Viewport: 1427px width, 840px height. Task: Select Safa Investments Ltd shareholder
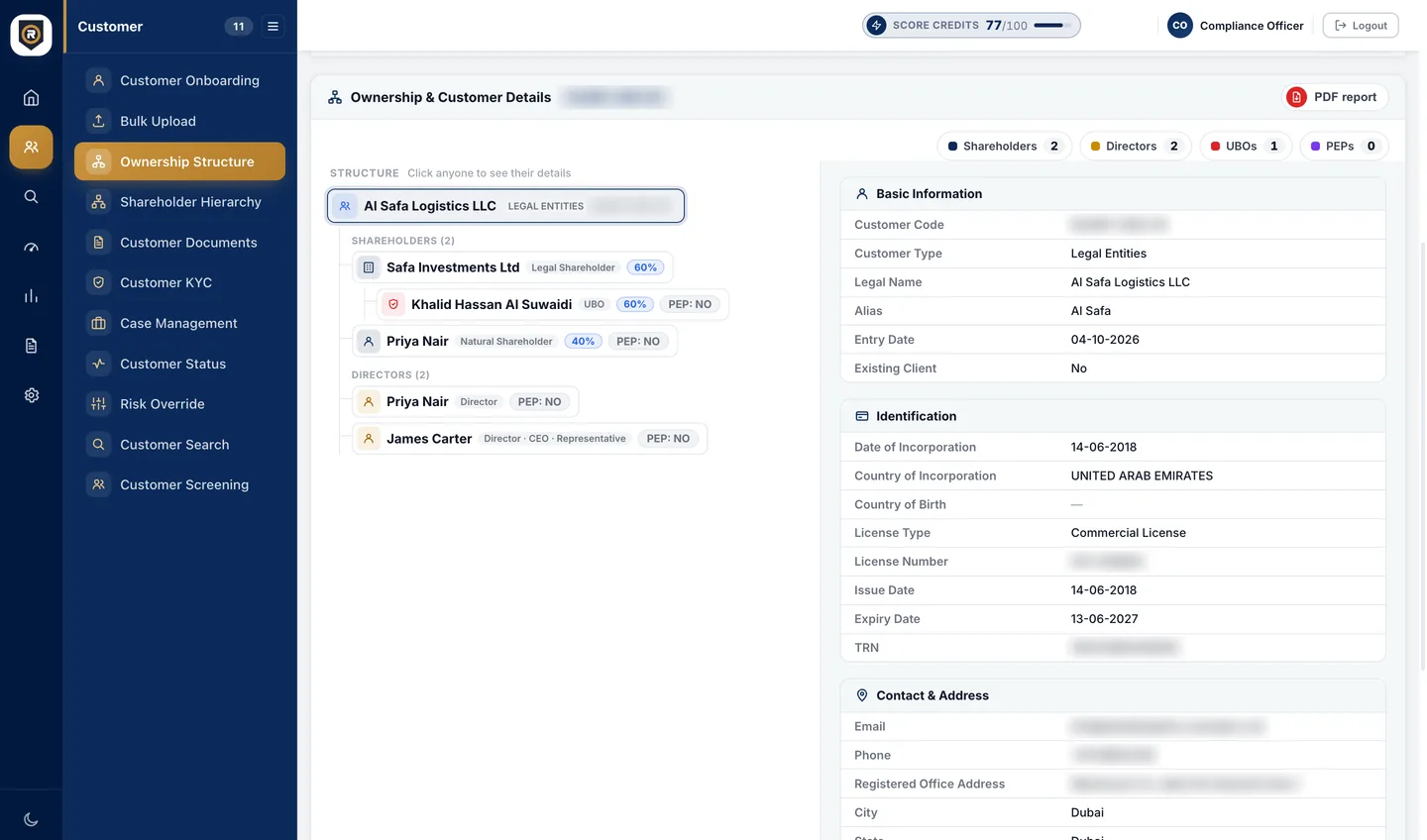pyautogui.click(x=512, y=267)
